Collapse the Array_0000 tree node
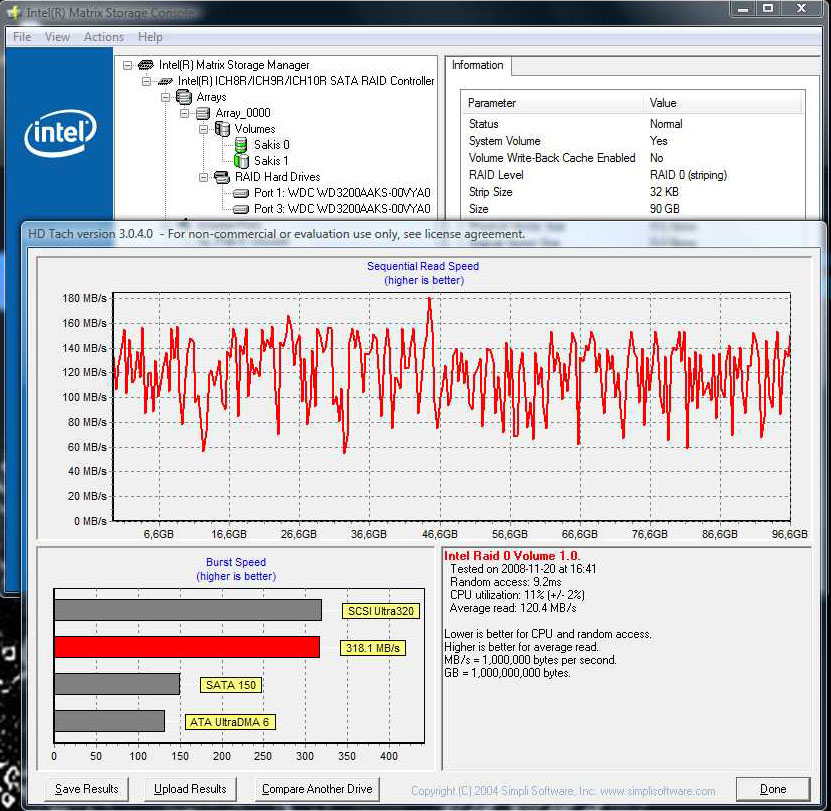 (x=184, y=113)
